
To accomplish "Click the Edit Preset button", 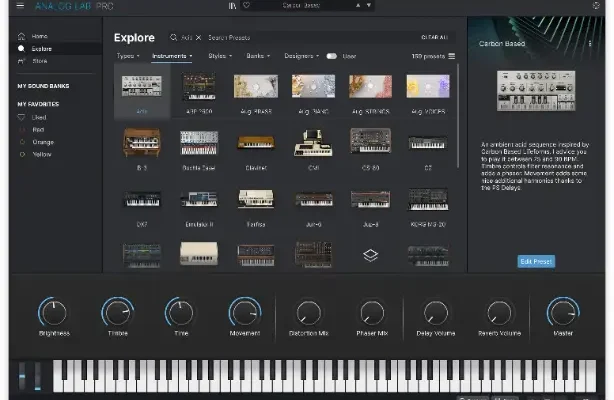I will coord(536,261).
